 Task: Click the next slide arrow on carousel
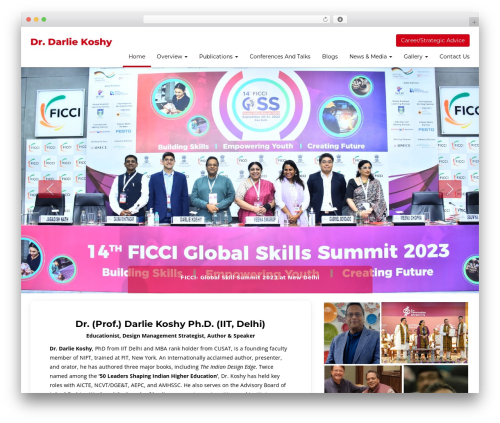[x=450, y=189]
